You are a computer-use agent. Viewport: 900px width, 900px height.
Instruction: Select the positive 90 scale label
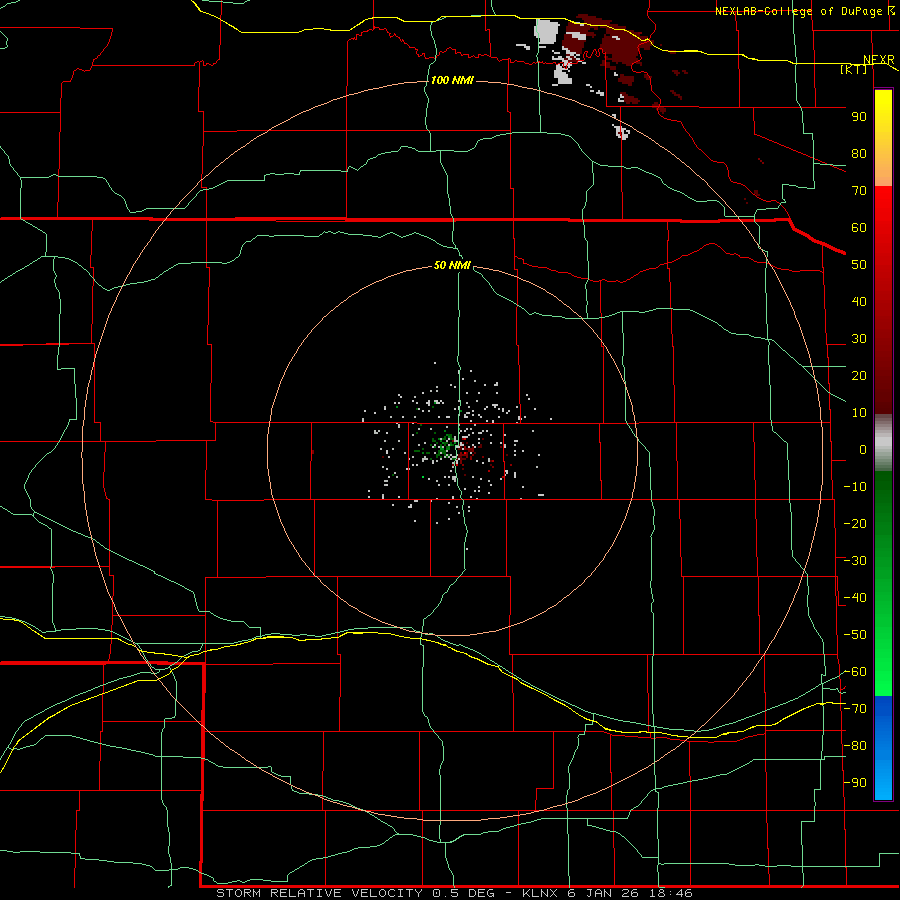859,117
